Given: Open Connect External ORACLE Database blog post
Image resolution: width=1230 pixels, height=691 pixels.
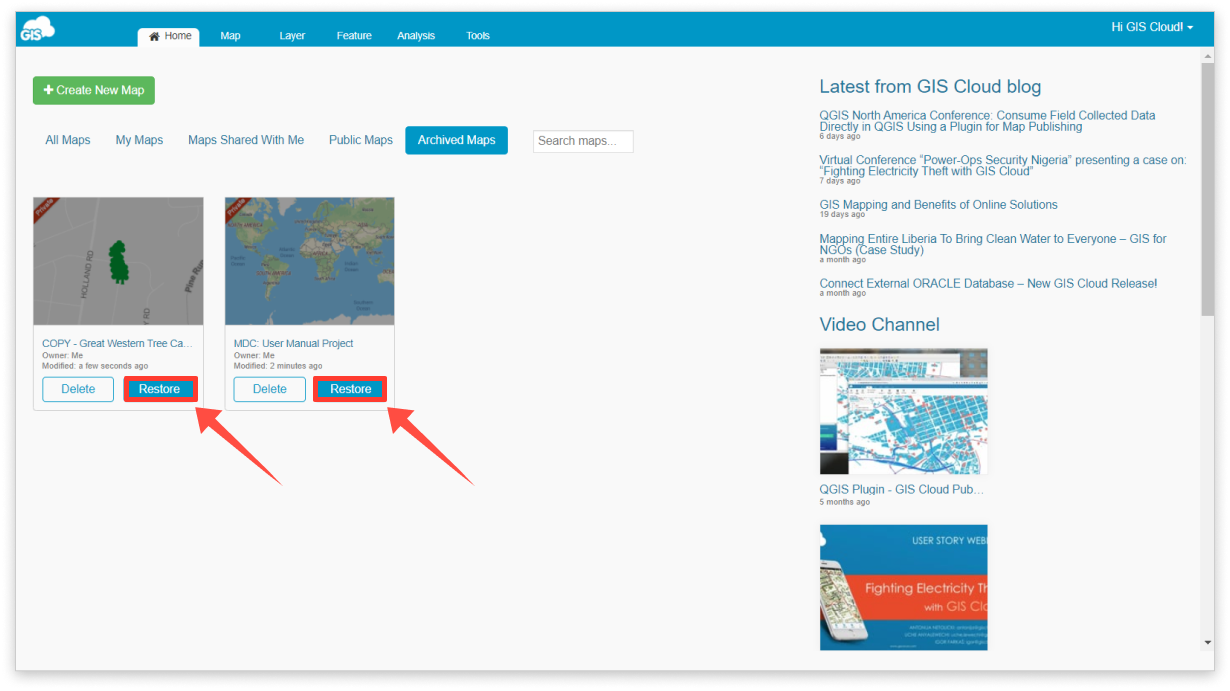Looking at the screenshot, I should [x=988, y=284].
